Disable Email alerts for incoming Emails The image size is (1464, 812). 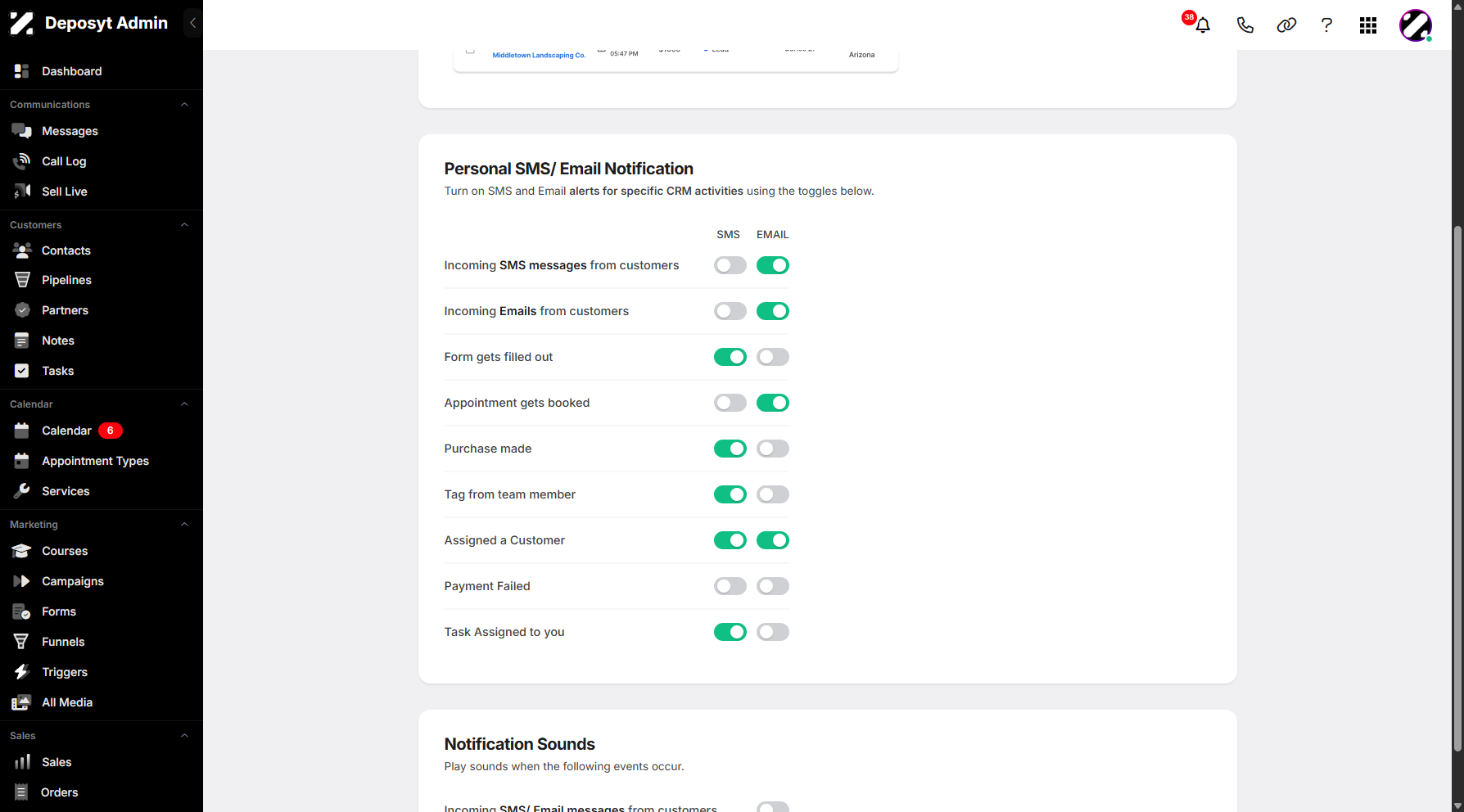point(772,311)
